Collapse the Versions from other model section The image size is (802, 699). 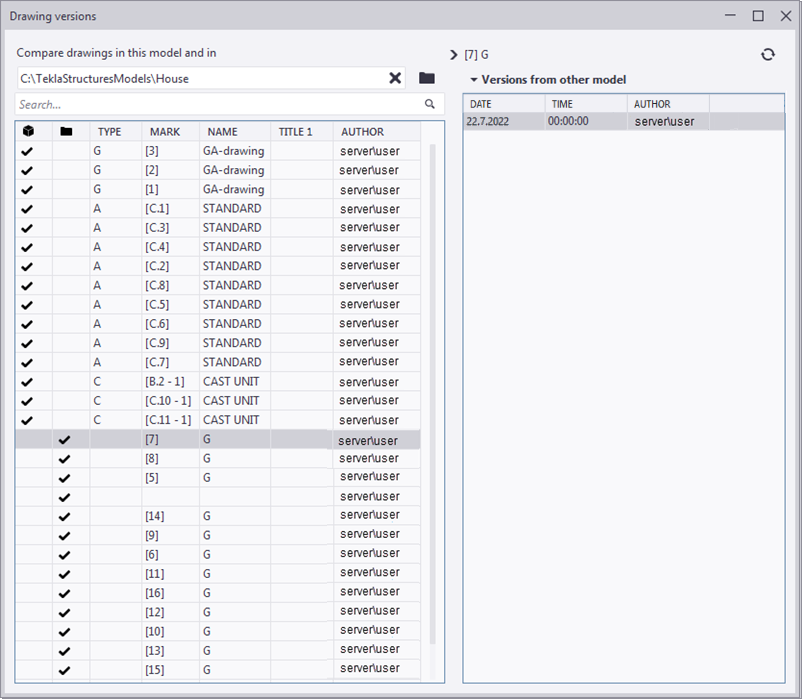pyautogui.click(x=473, y=79)
